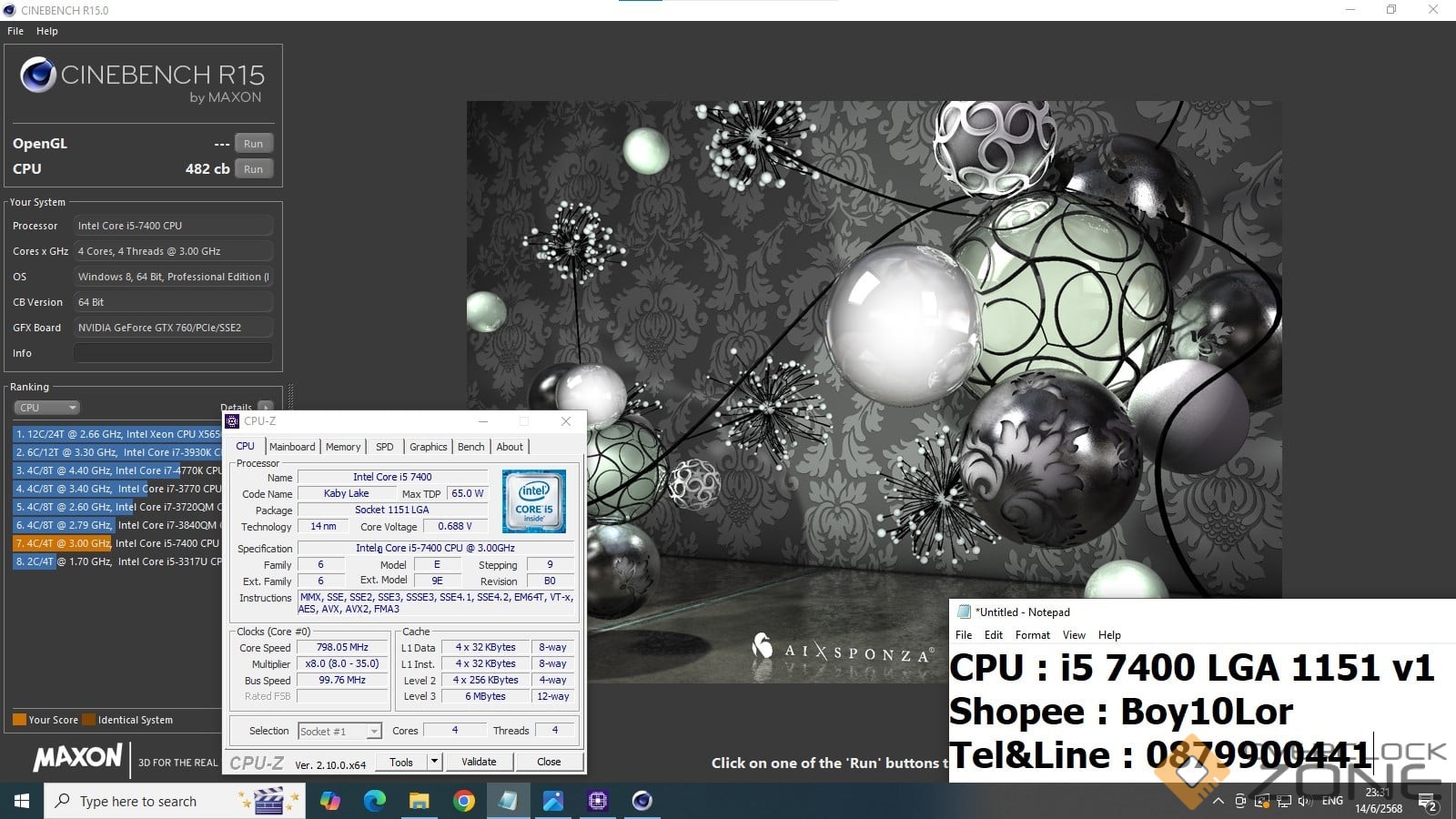Click the Info text field in Cinebench

[173, 353]
